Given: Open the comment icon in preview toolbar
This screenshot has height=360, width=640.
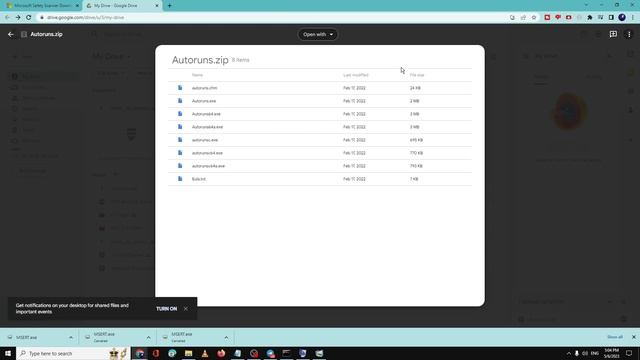Looking at the screenshot, I should (613, 34).
